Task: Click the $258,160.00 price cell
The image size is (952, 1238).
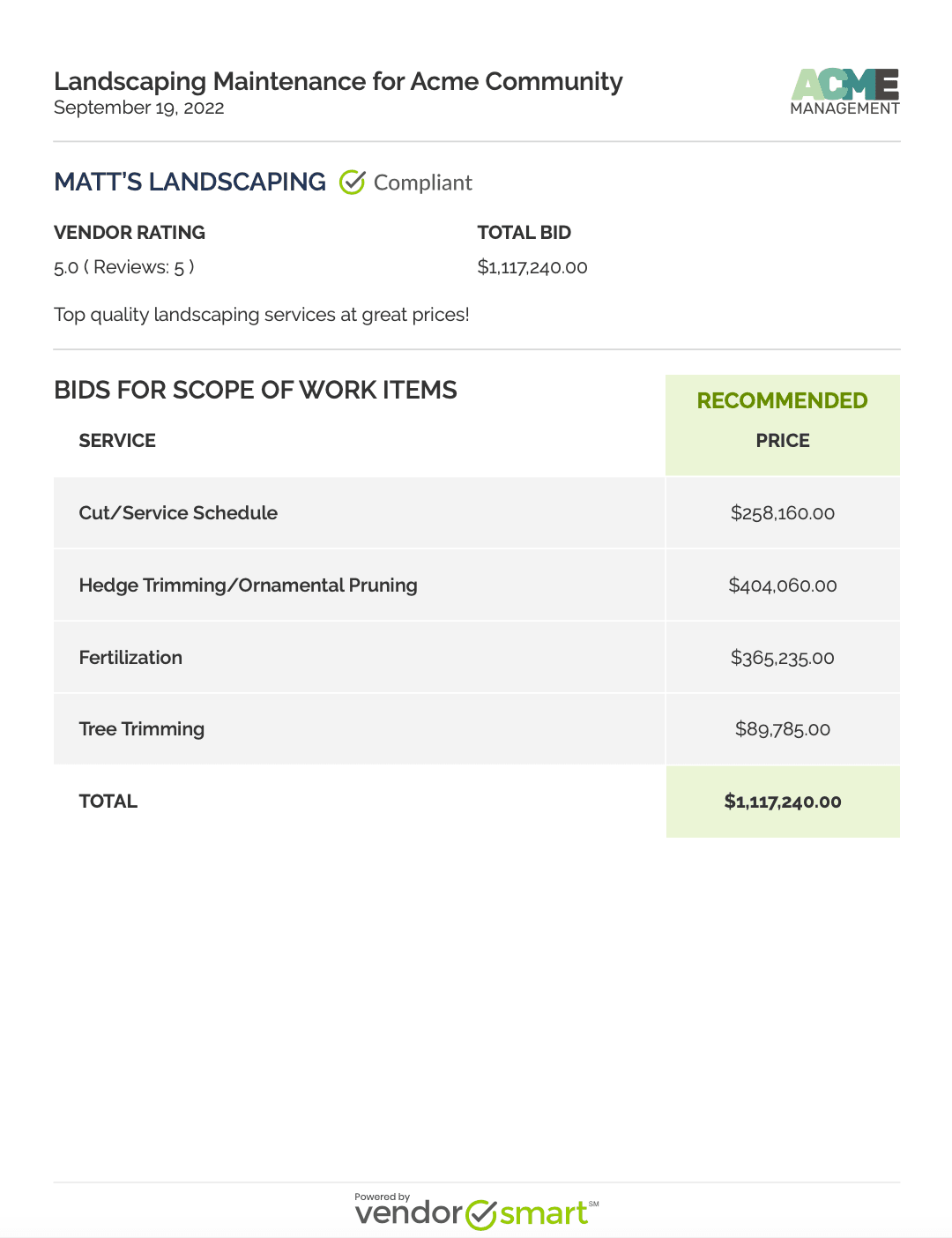Action: [783, 513]
